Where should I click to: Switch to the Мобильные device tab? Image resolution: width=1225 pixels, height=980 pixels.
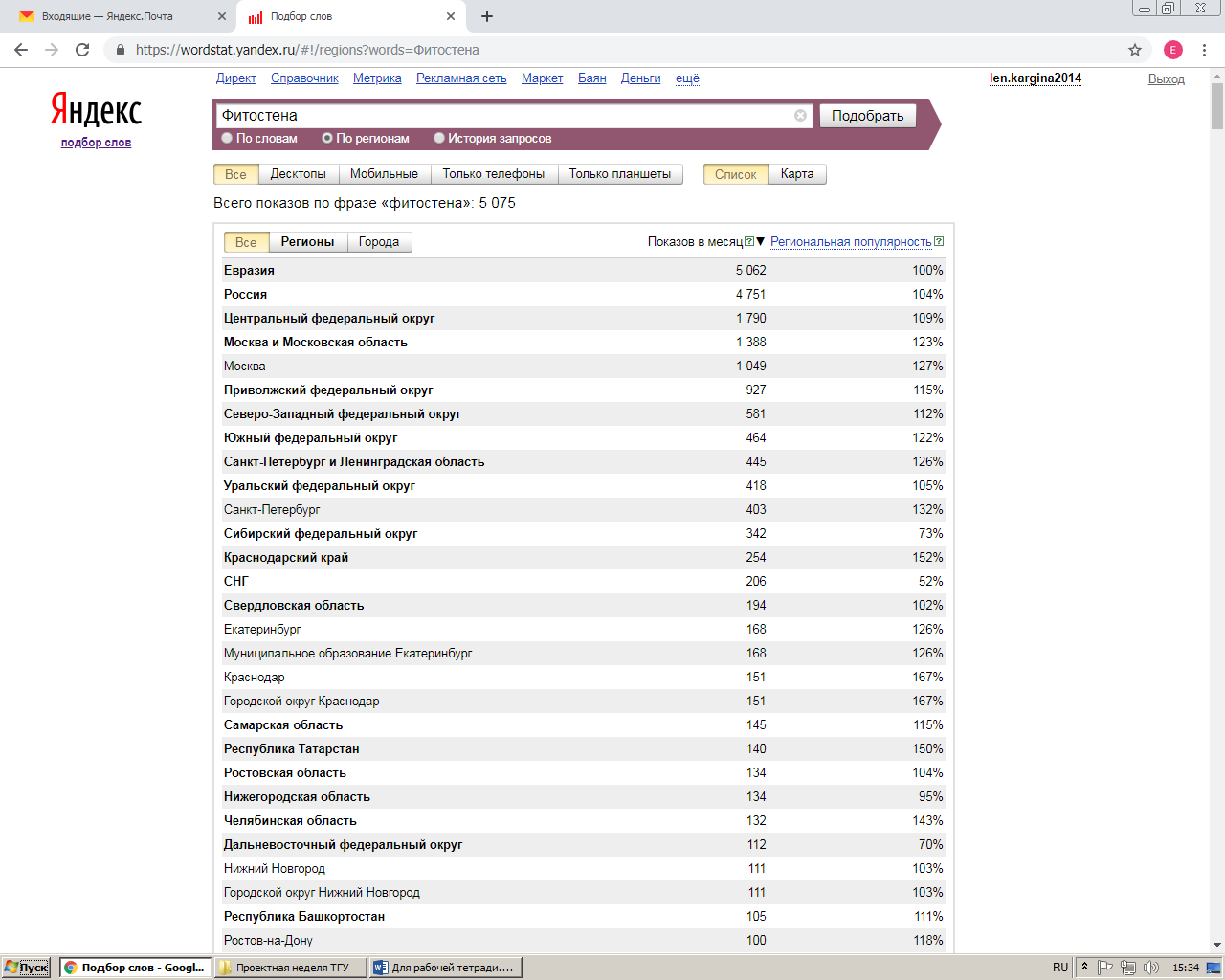click(x=384, y=174)
